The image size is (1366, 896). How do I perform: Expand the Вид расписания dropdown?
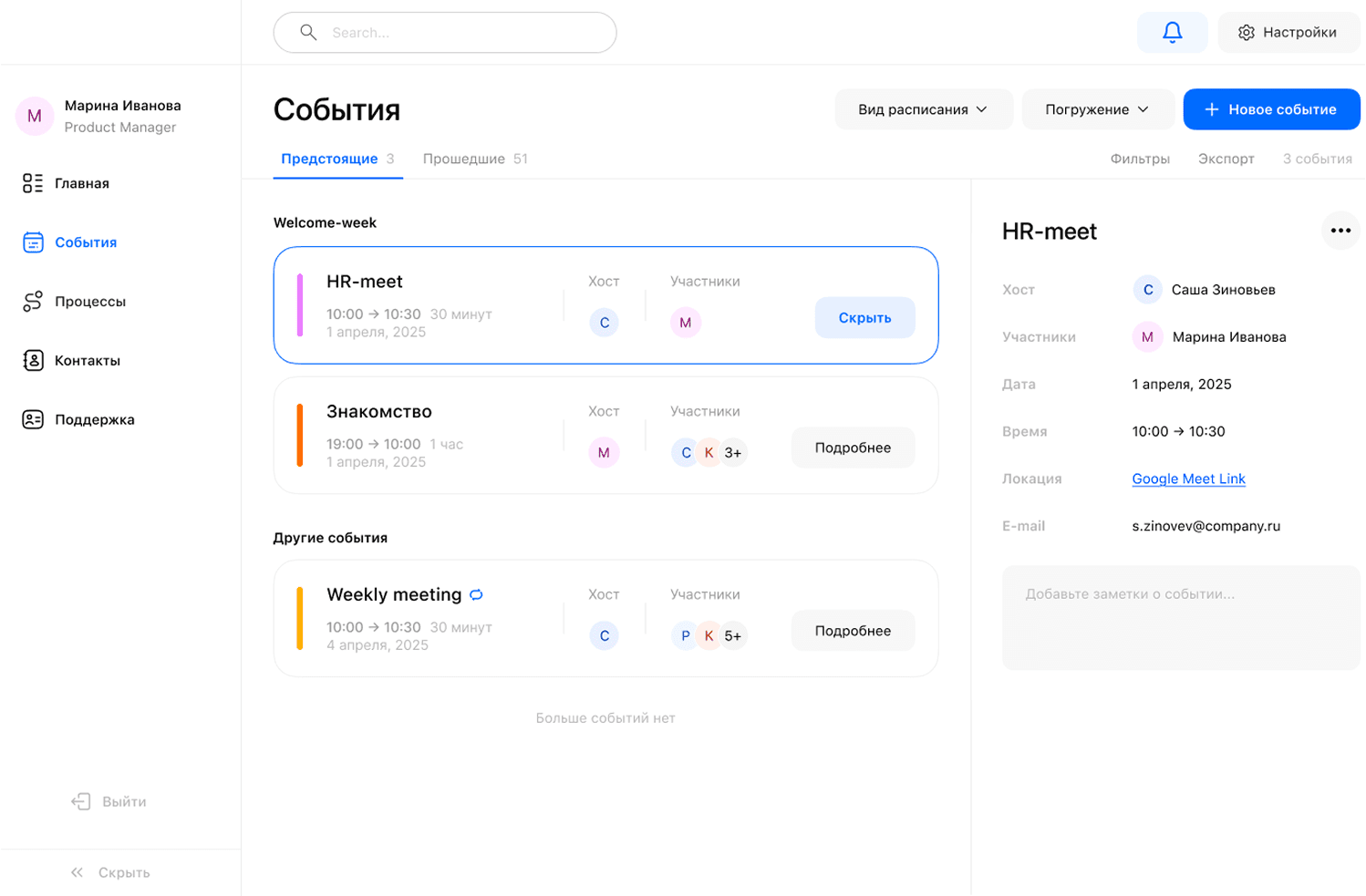923,109
